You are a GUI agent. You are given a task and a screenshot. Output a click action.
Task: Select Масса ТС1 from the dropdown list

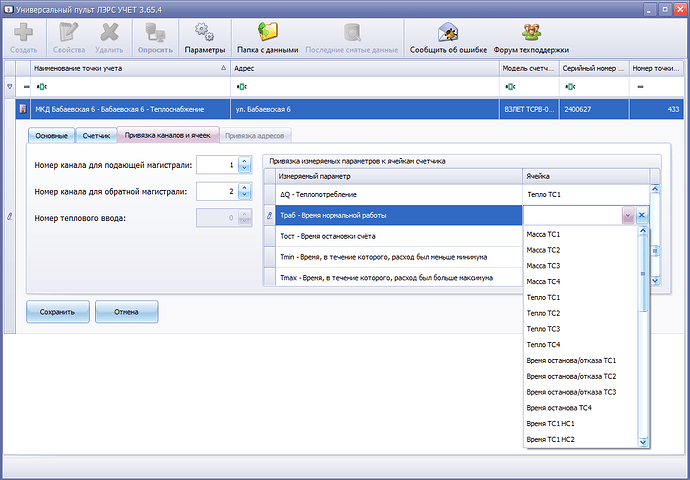coord(543,234)
